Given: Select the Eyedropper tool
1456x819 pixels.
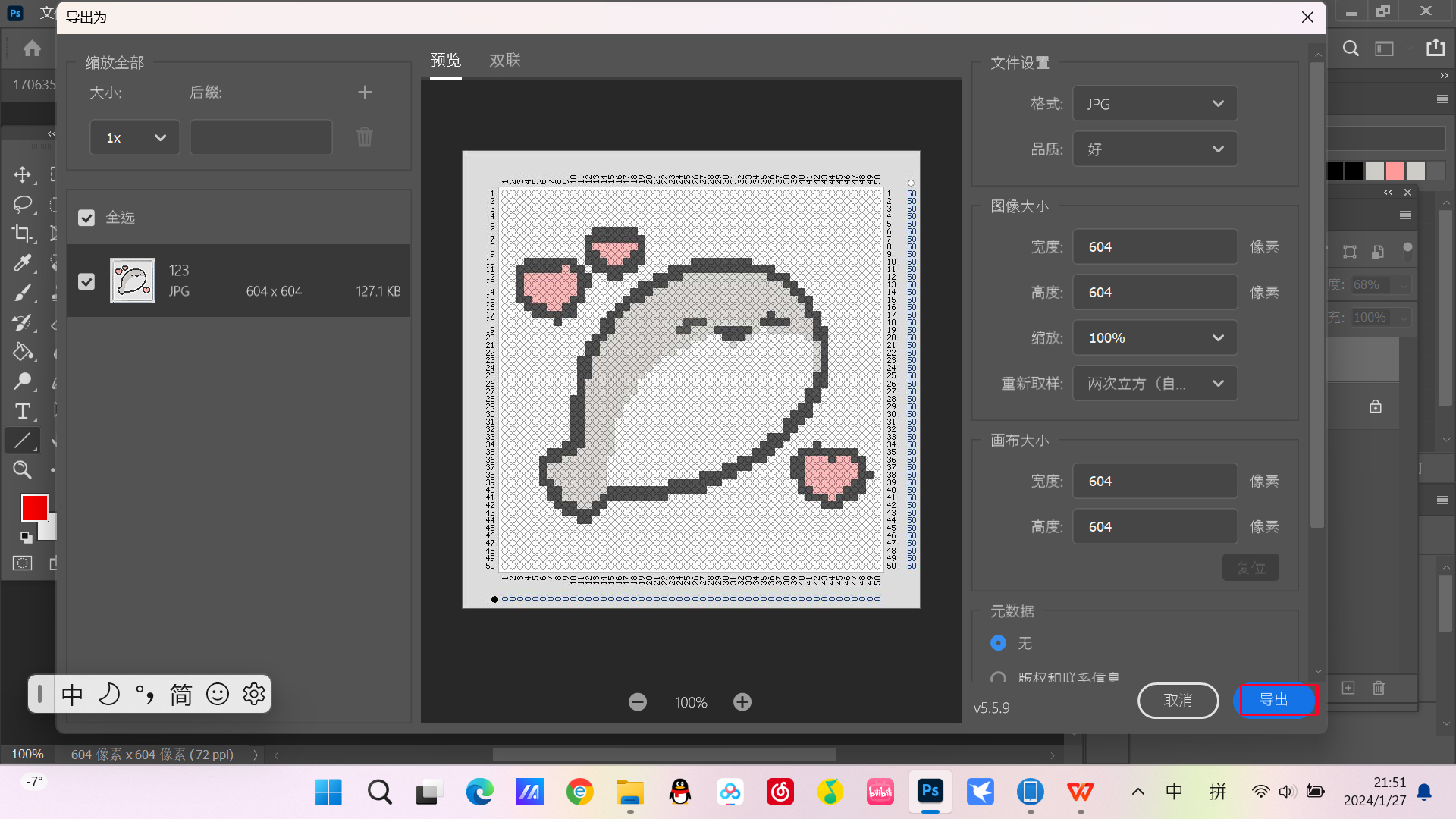Looking at the screenshot, I should [x=22, y=263].
